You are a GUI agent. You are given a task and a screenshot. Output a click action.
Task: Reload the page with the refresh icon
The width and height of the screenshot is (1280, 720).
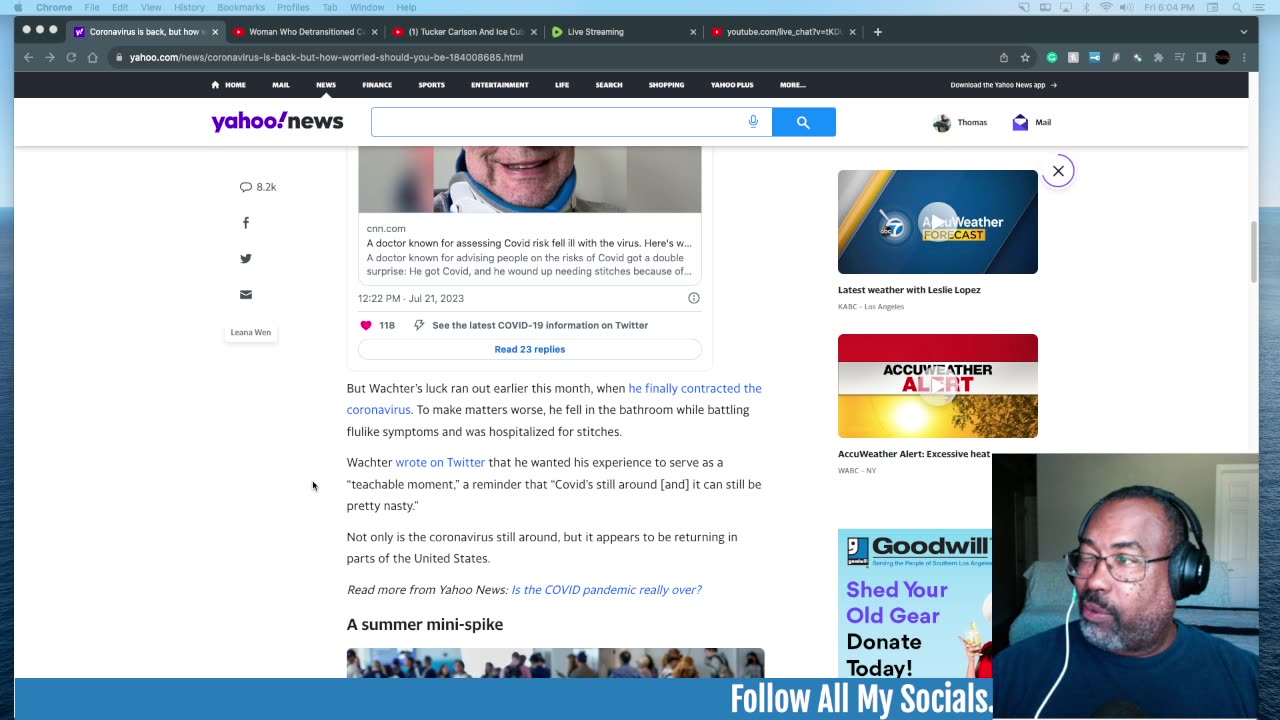pos(71,57)
